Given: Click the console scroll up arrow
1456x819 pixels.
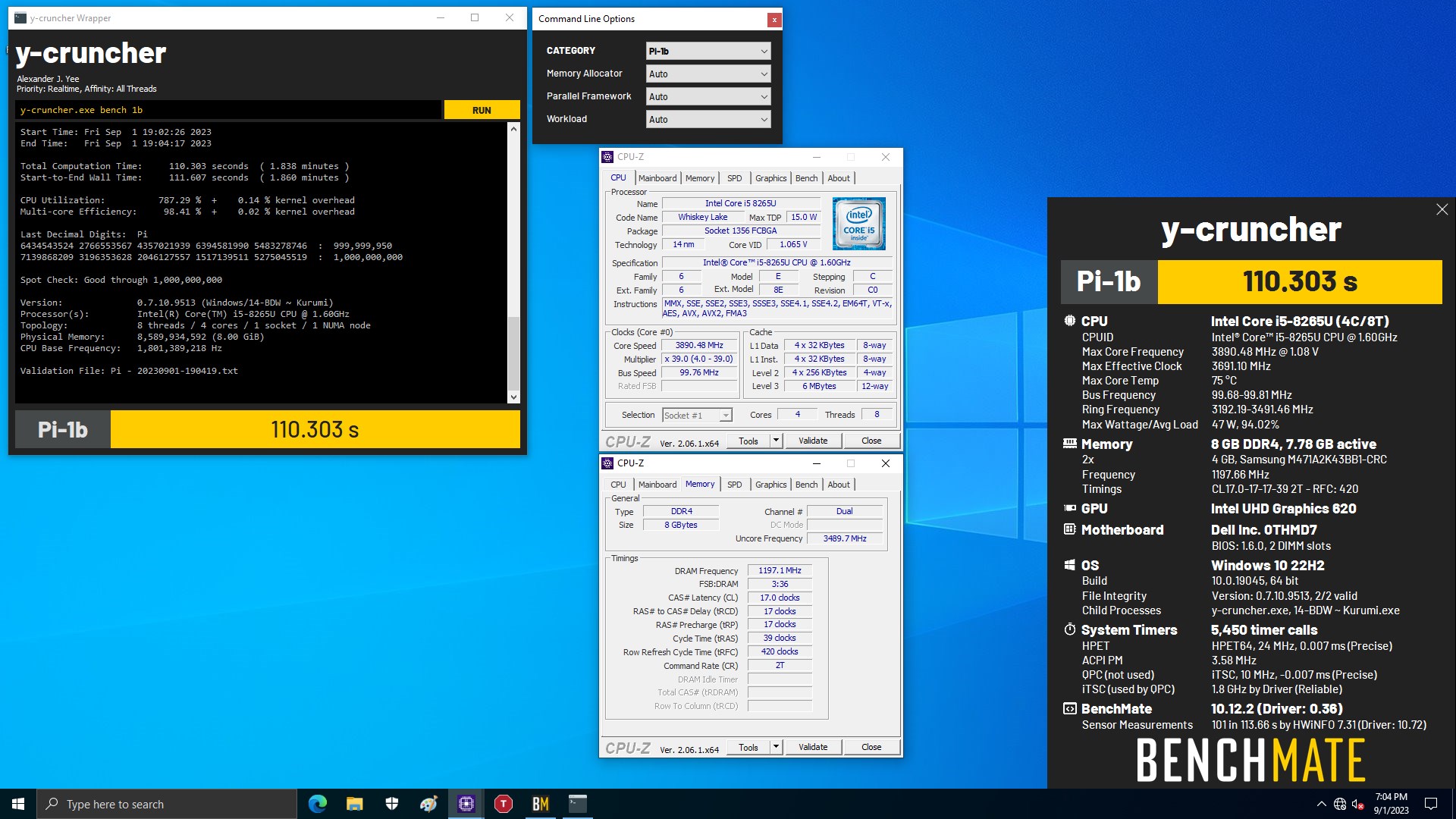Looking at the screenshot, I should [x=513, y=129].
